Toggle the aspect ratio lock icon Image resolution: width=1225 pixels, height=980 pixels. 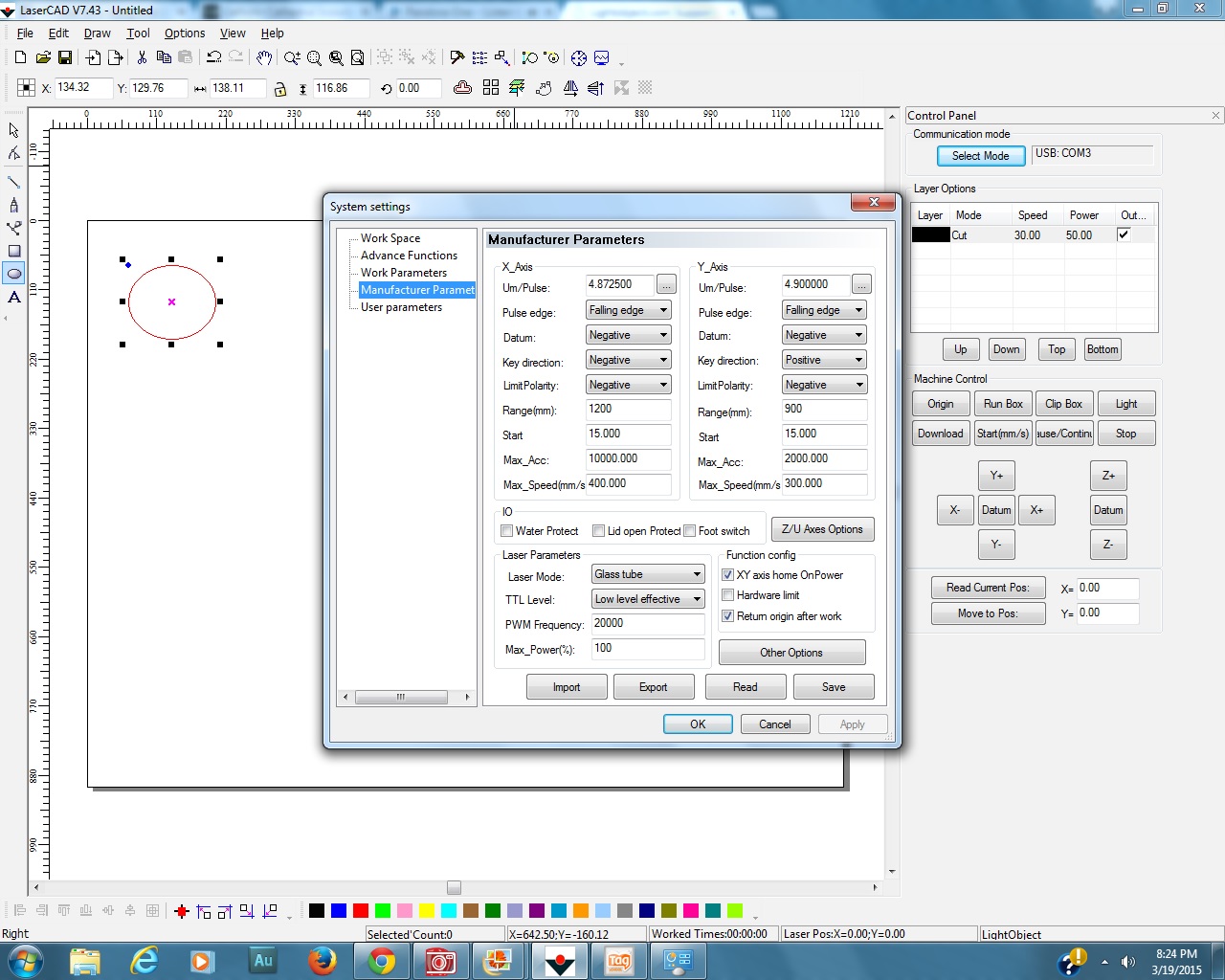[x=279, y=89]
